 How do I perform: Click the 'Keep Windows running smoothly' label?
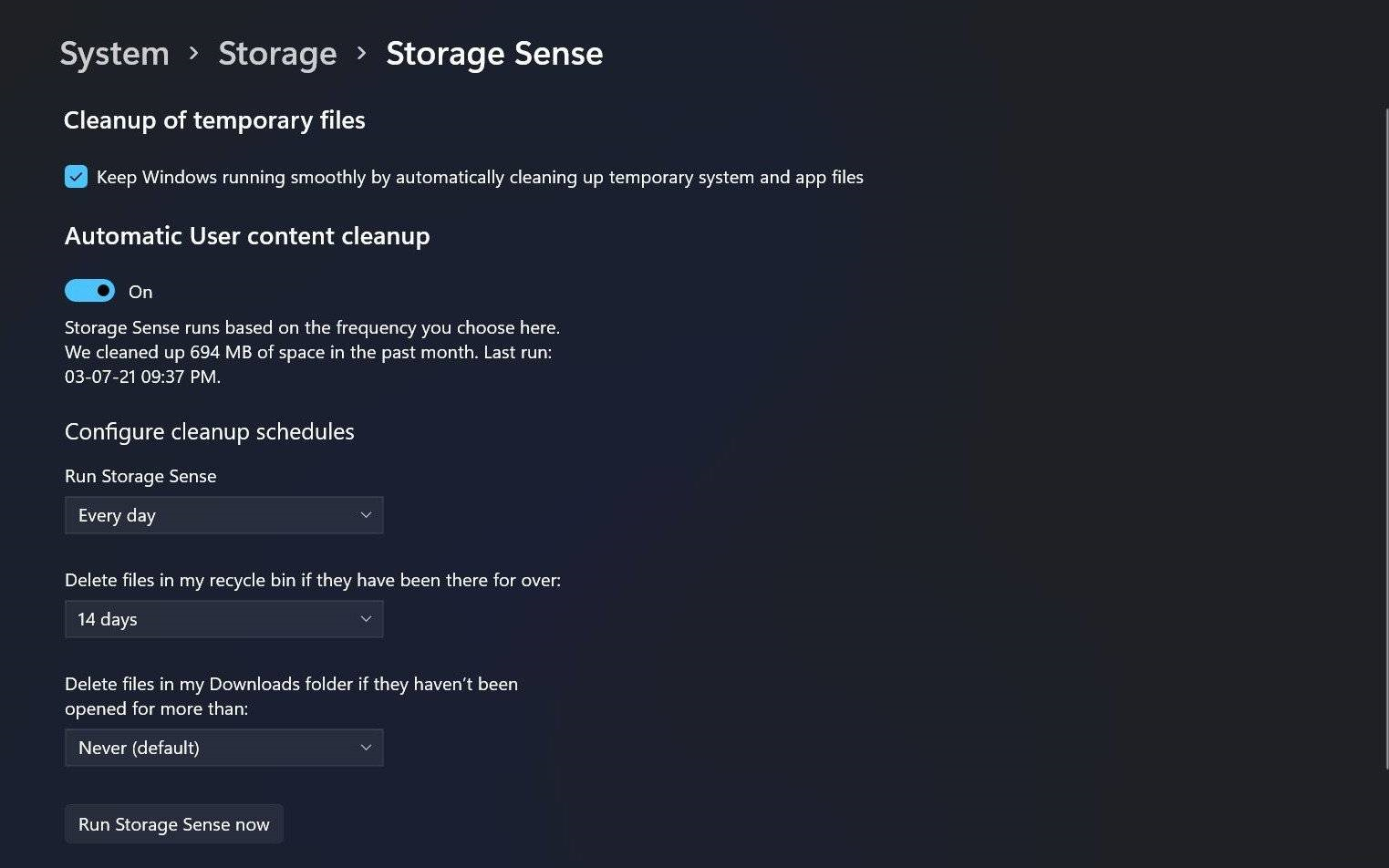[x=480, y=177]
